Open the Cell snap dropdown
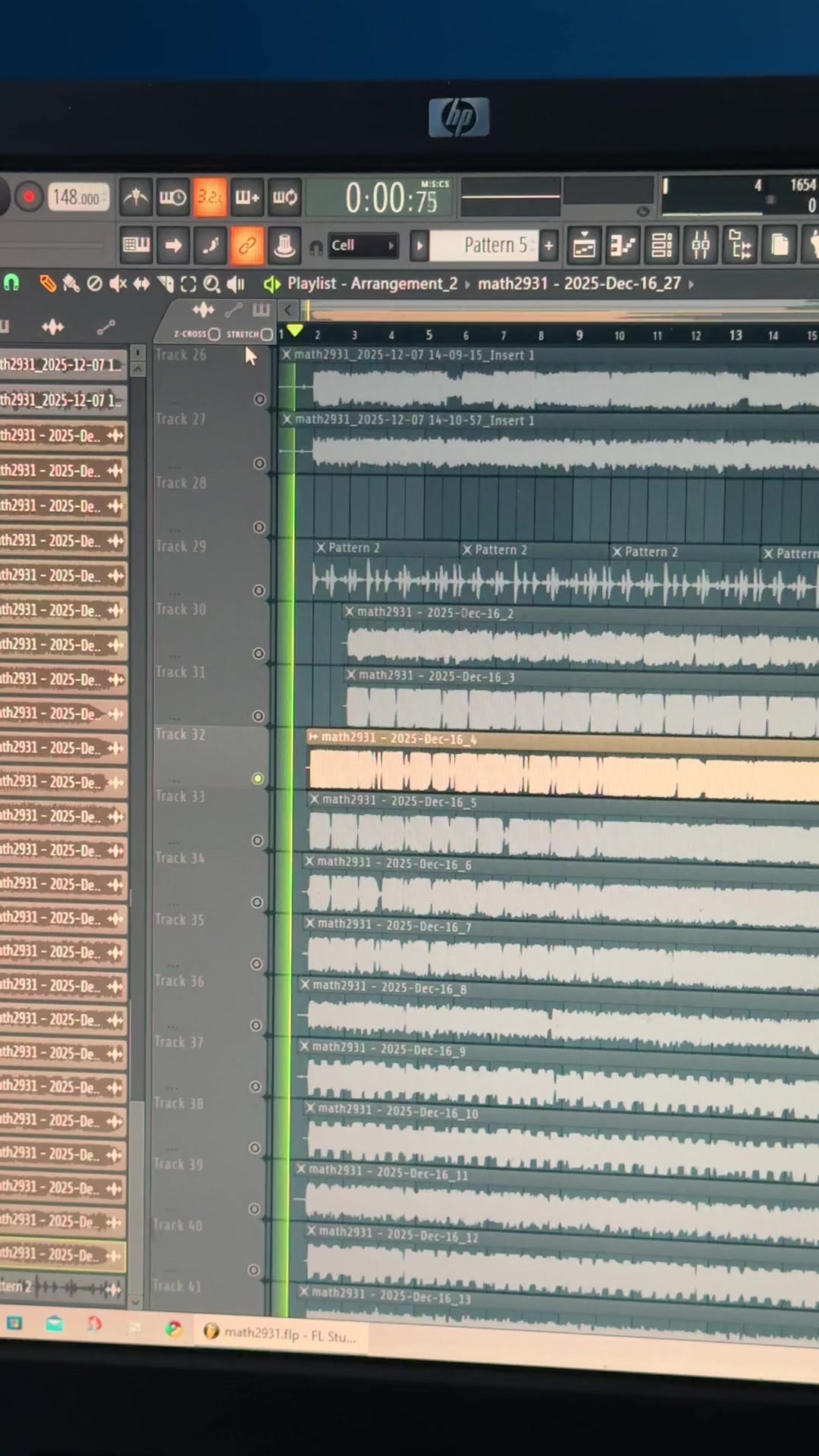819x1456 pixels. tap(363, 246)
